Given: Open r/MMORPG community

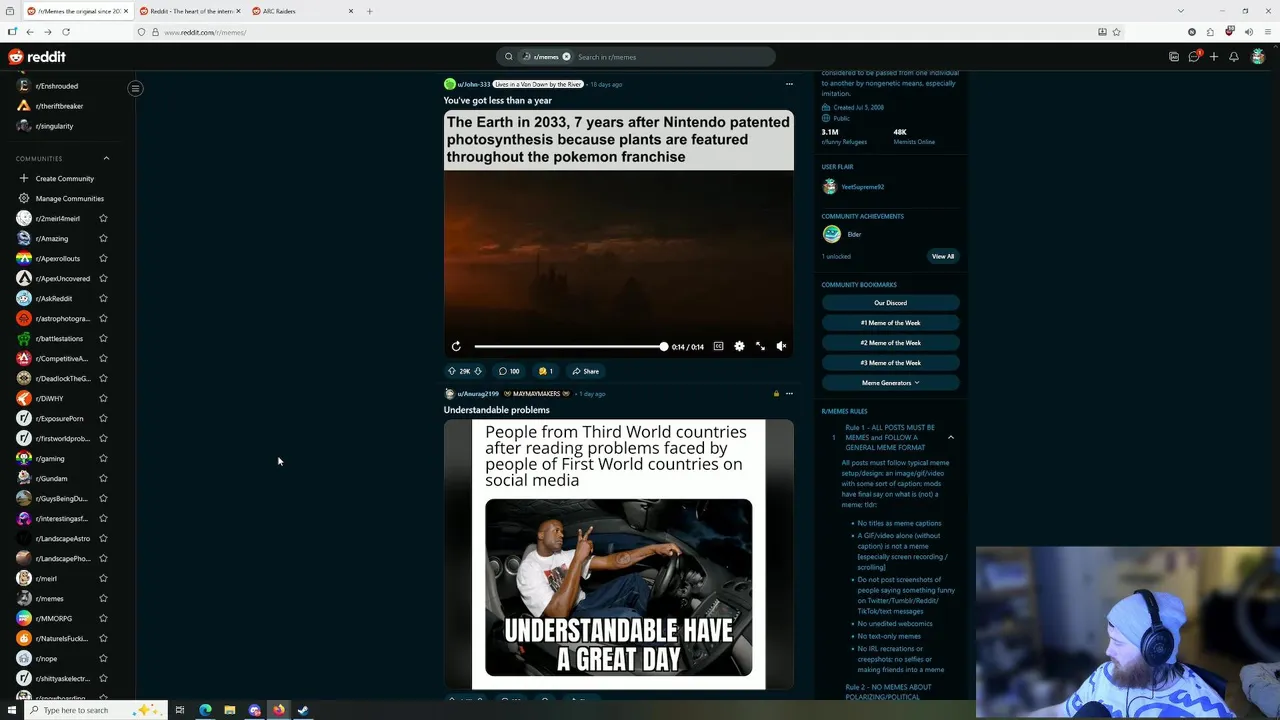Looking at the screenshot, I should (53, 618).
